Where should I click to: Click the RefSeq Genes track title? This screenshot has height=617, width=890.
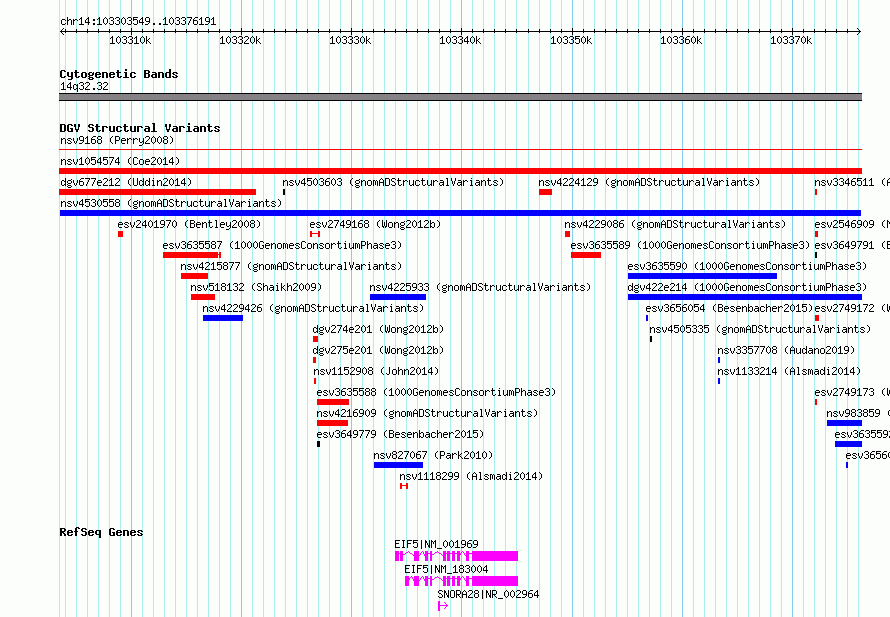tap(101, 532)
